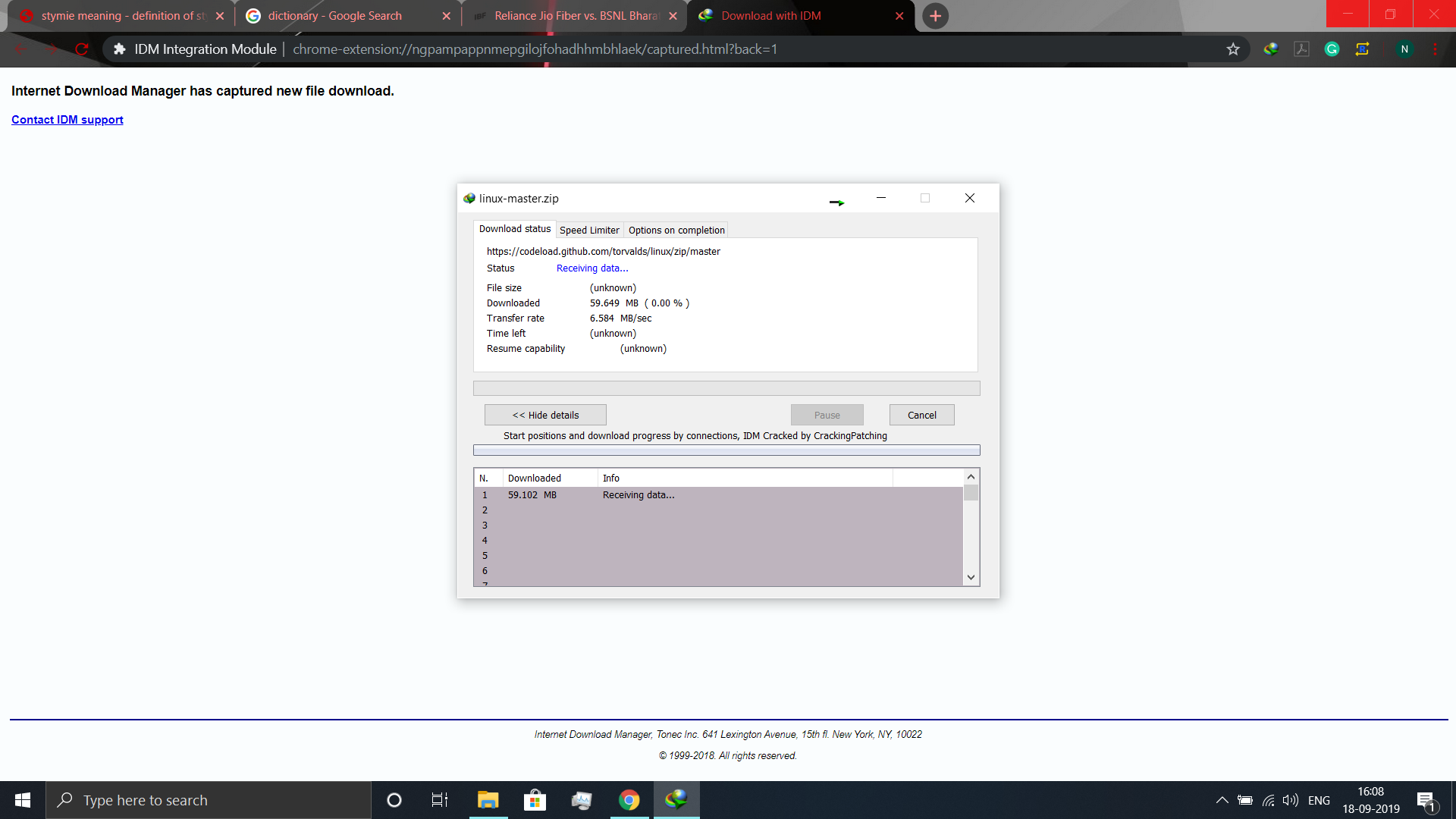Viewport: 1456px width, 819px height.
Task: Select the Download status tab
Action: [x=513, y=229]
